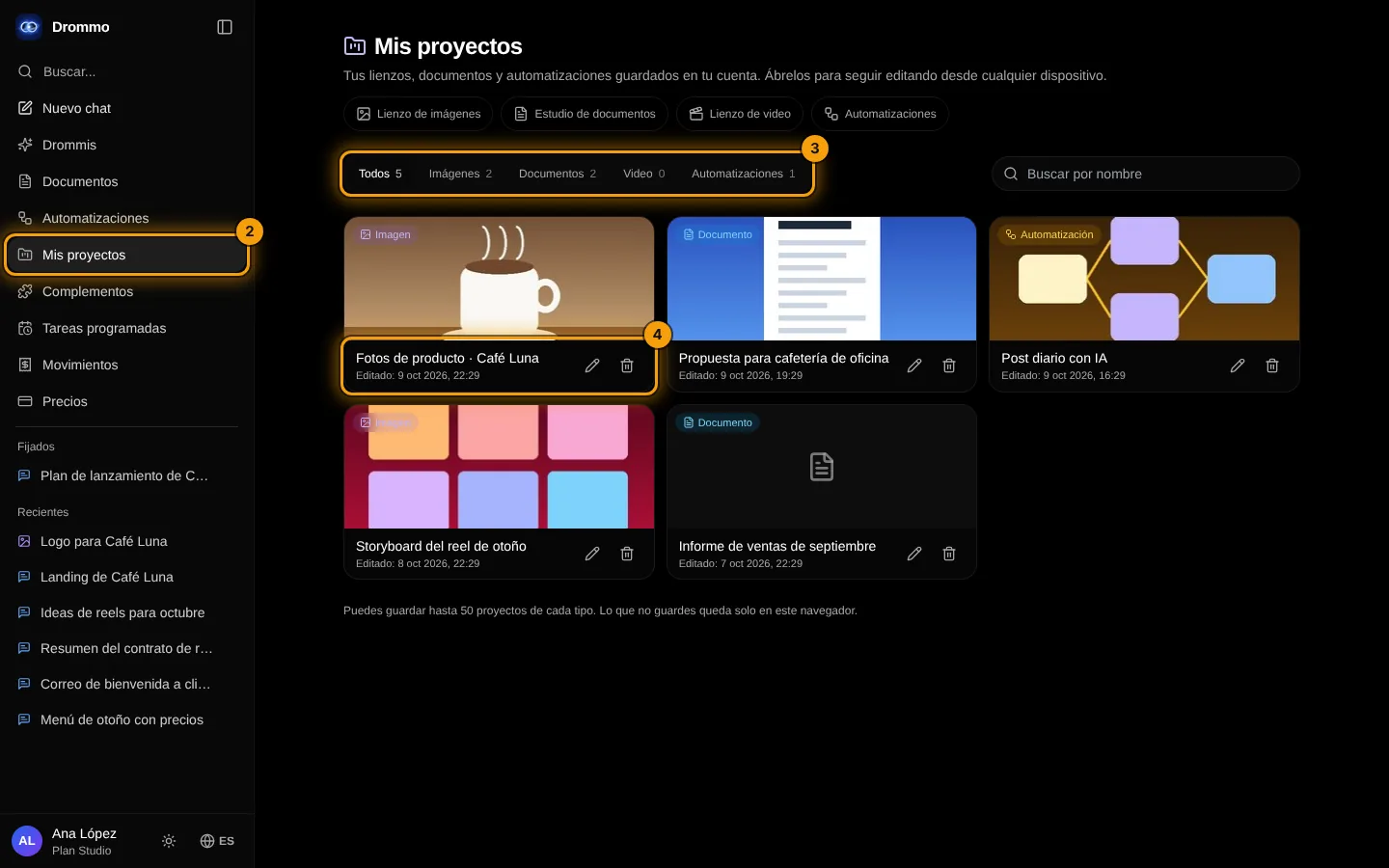The height and width of the screenshot is (868, 1389).
Task: Open coffee cup project thumbnail
Action: [499, 279]
